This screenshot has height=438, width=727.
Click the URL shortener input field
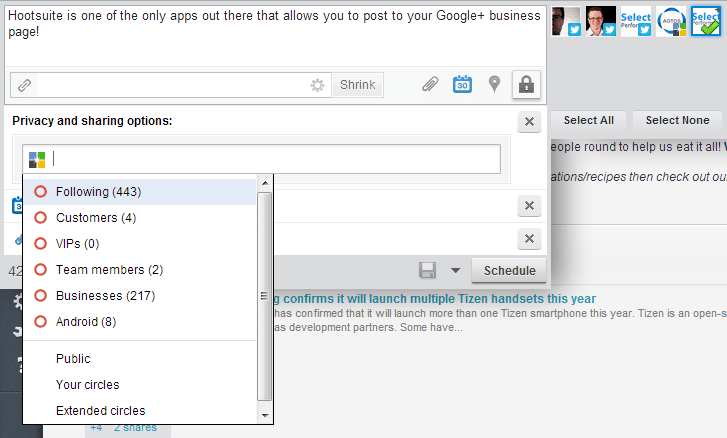tap(172, 85)
